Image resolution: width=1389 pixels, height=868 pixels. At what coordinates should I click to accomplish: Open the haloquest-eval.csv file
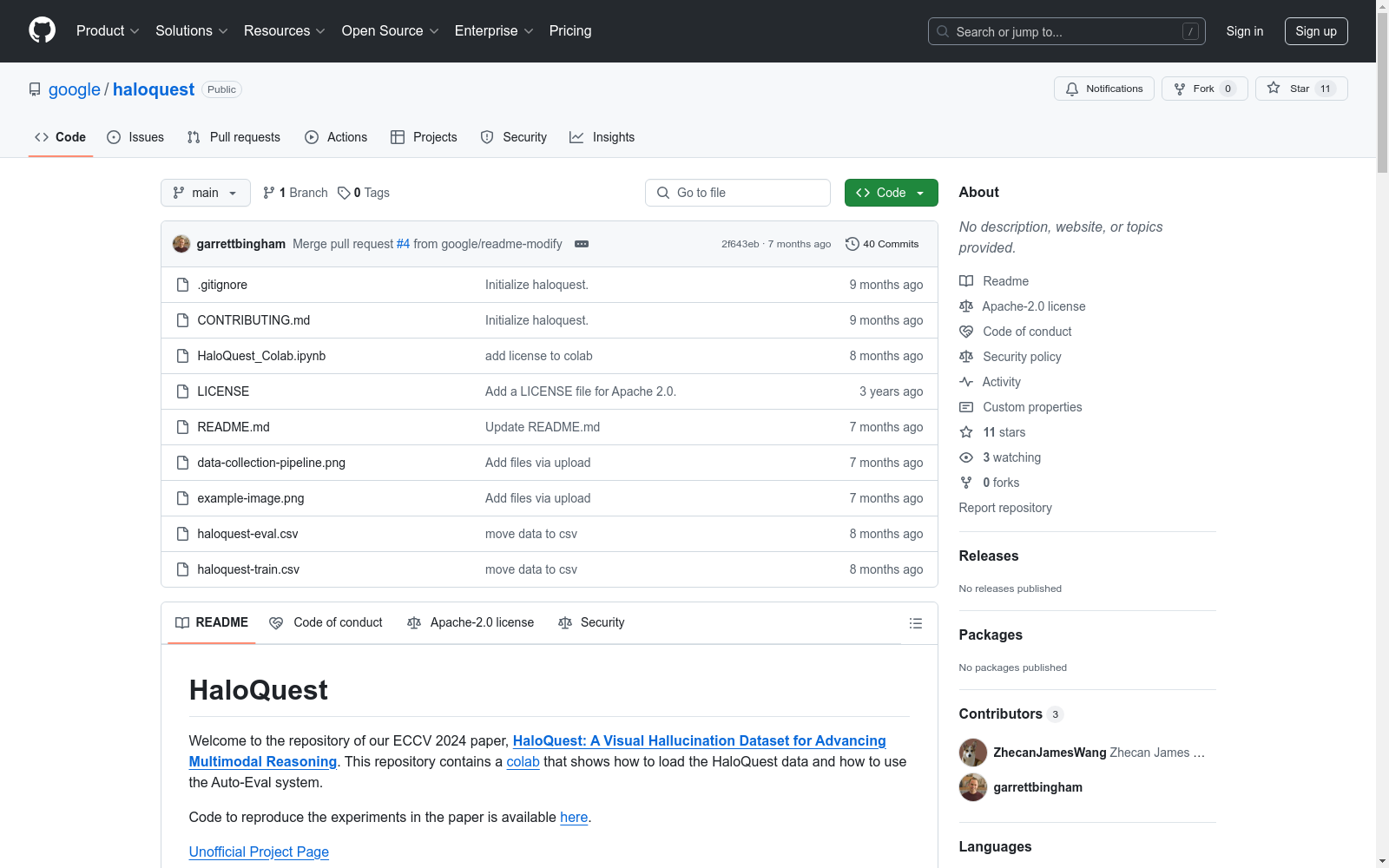pyautogui.click(x=247, y=534)
